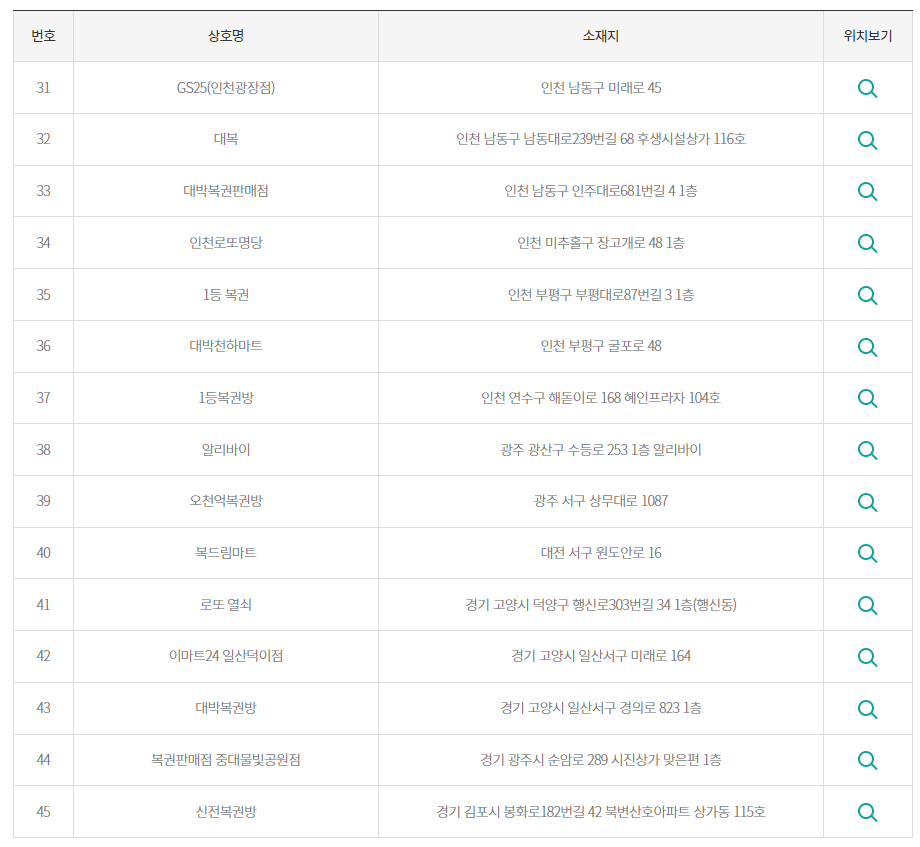Select address 인천 남동구 인주대로681번길 4 1층

click(601, 191)
